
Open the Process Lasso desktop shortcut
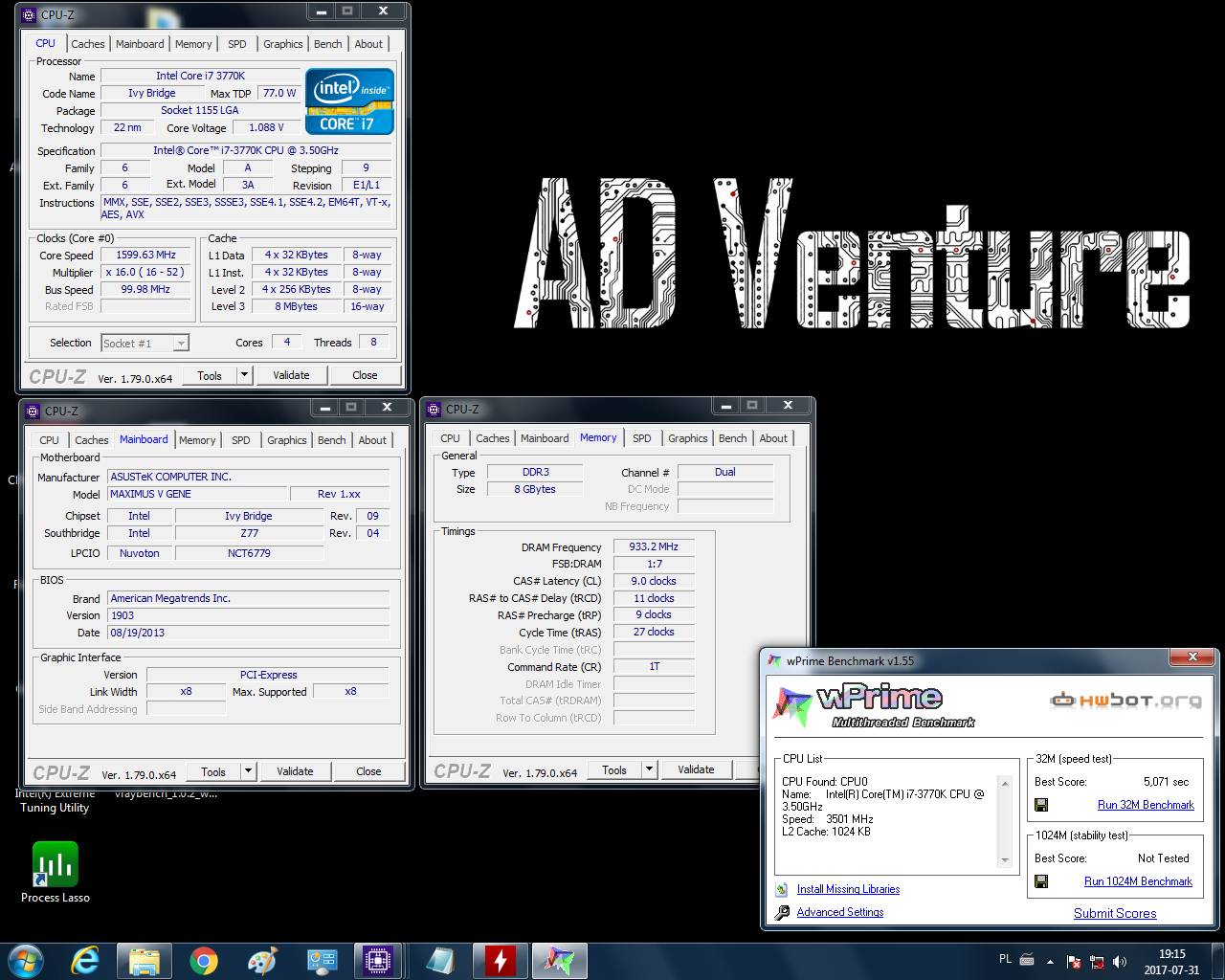56,872
